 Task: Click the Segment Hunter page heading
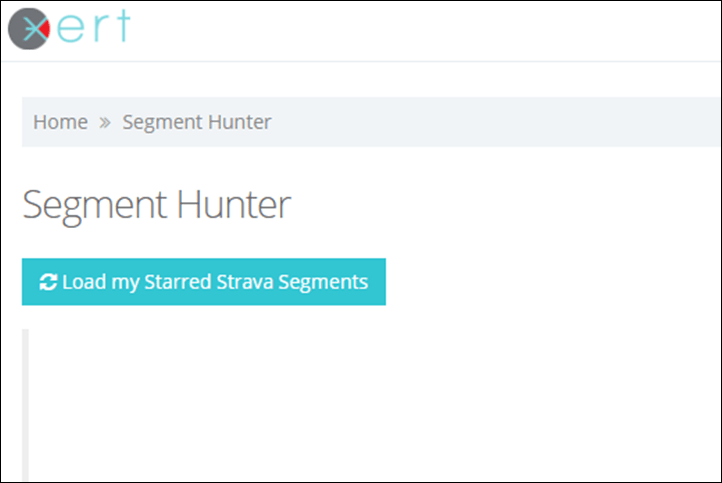point(157,206)
